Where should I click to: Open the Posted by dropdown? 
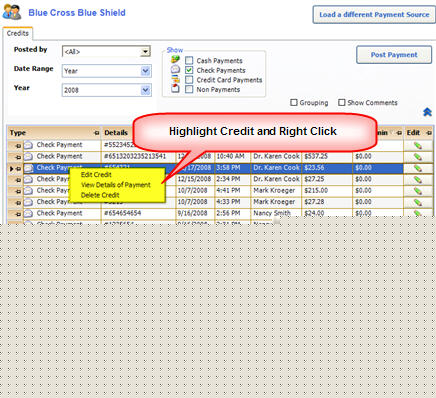145,52
